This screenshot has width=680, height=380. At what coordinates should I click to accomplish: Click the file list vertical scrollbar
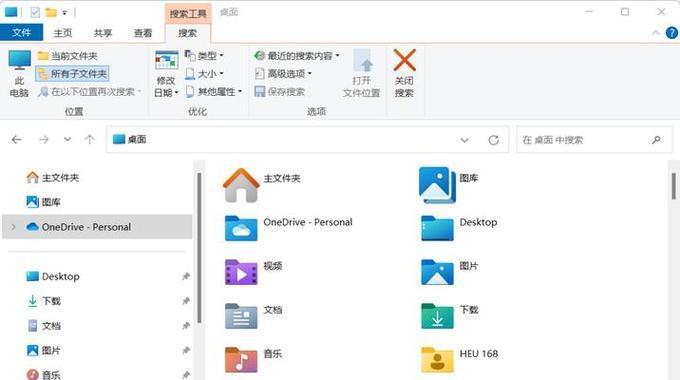[x=673, y=186]
